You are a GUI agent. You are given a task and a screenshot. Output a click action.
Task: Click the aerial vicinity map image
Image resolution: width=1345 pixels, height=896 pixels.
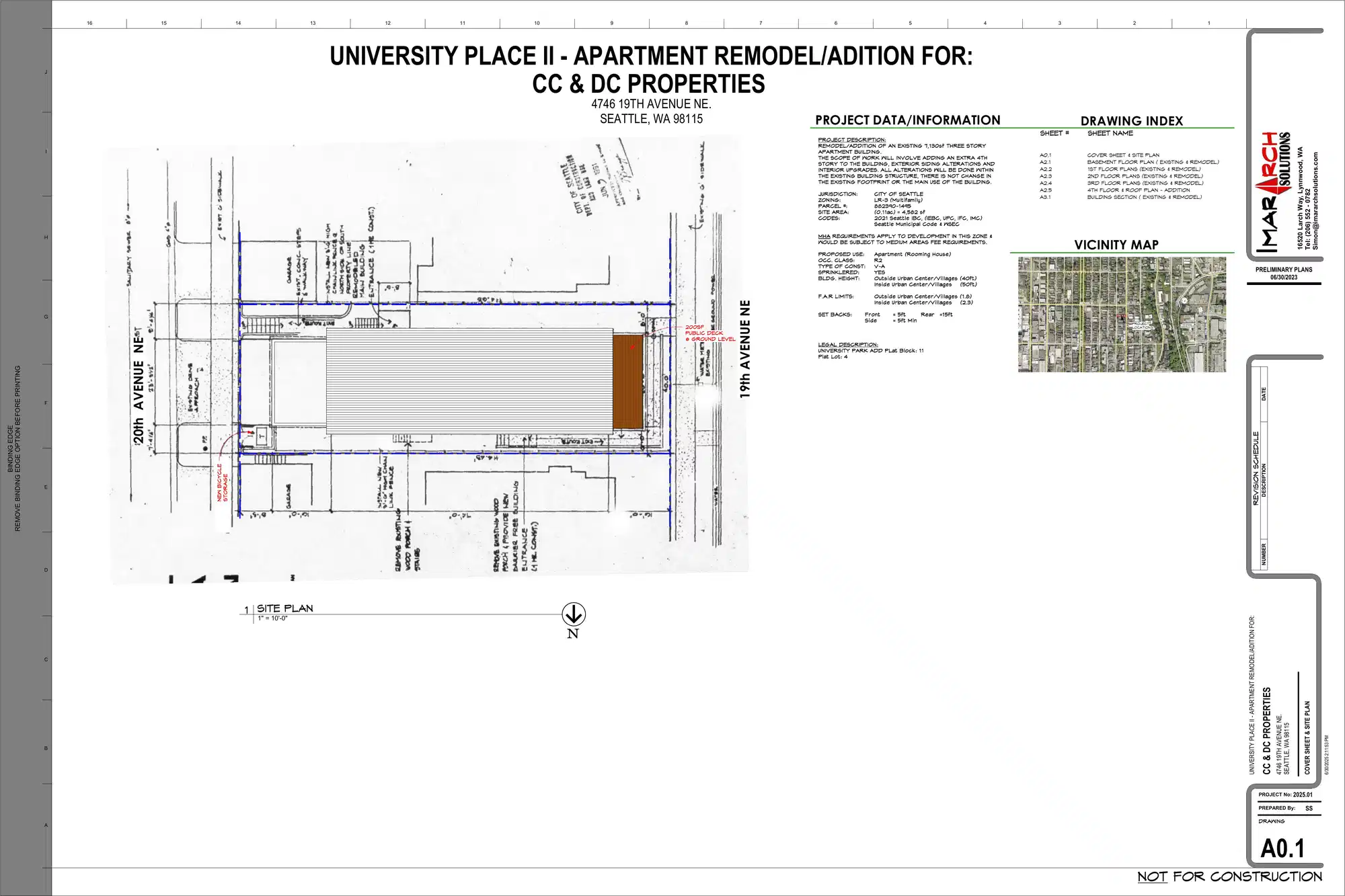tap(1122, 314)
